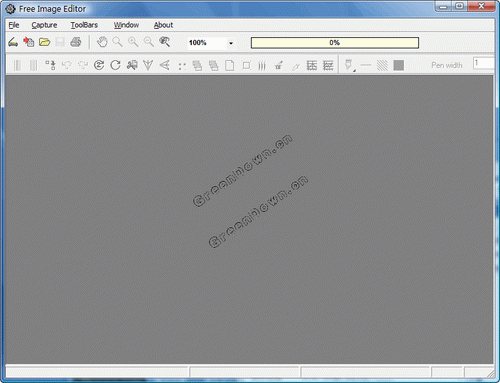Select the hand pan tool
This screenshot has width=500, height=383.
point(102,42)
